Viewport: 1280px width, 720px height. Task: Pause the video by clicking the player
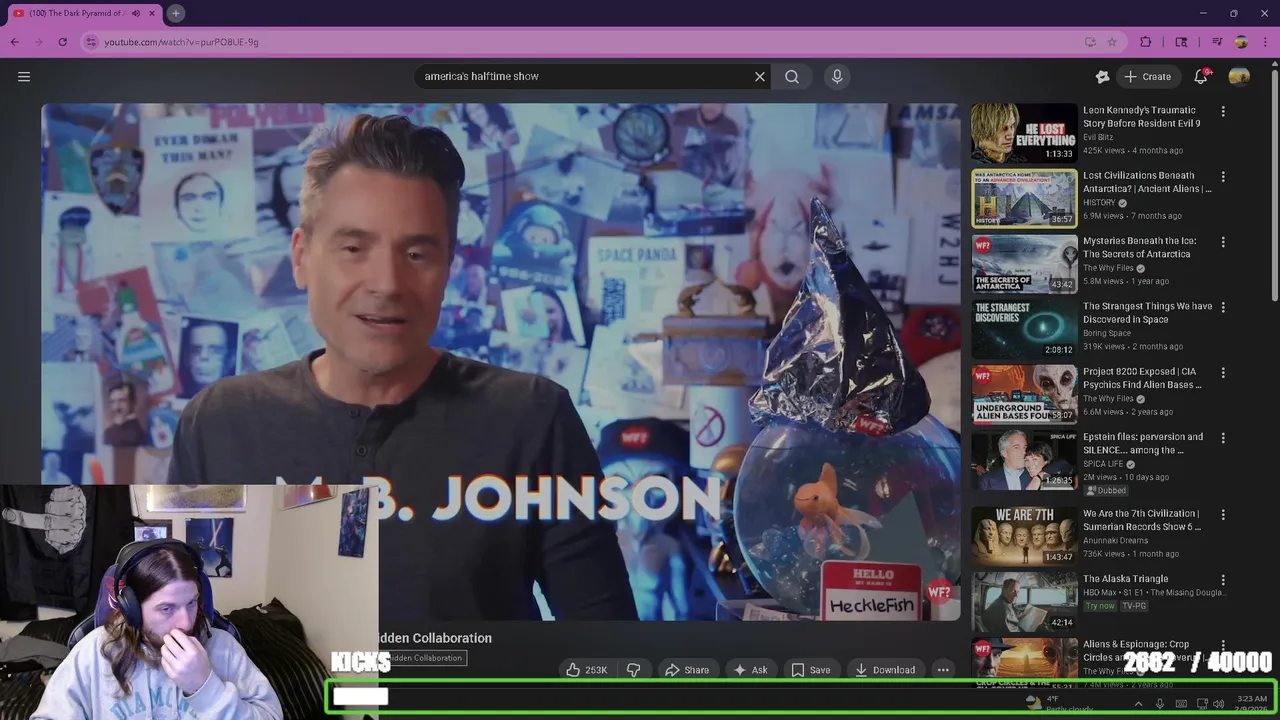501,361
